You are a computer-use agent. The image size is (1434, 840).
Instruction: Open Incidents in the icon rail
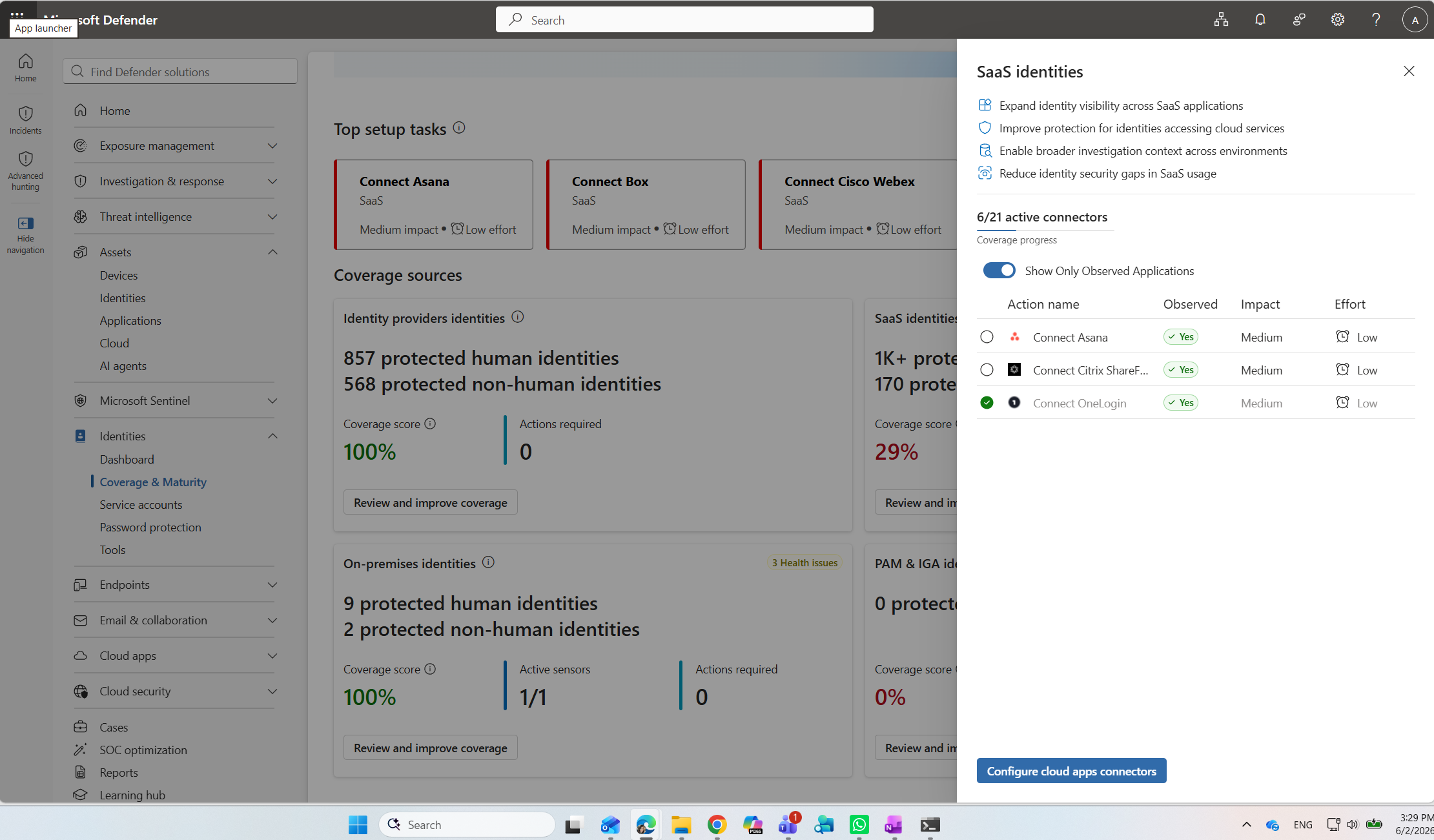[x=26, y=120]
